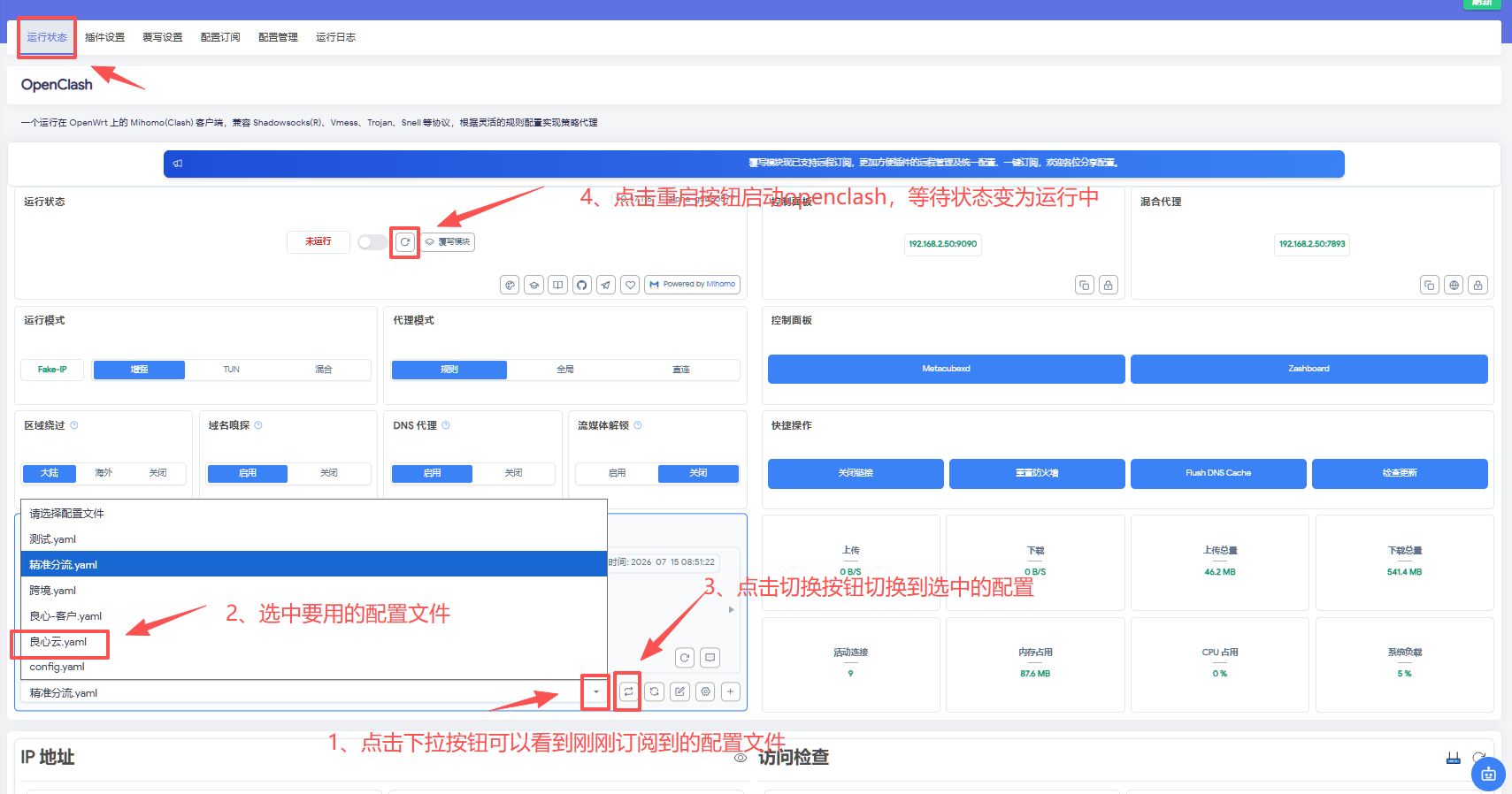
Task: Click the message bubble icon in config card
Action: (x=710, y=658)
